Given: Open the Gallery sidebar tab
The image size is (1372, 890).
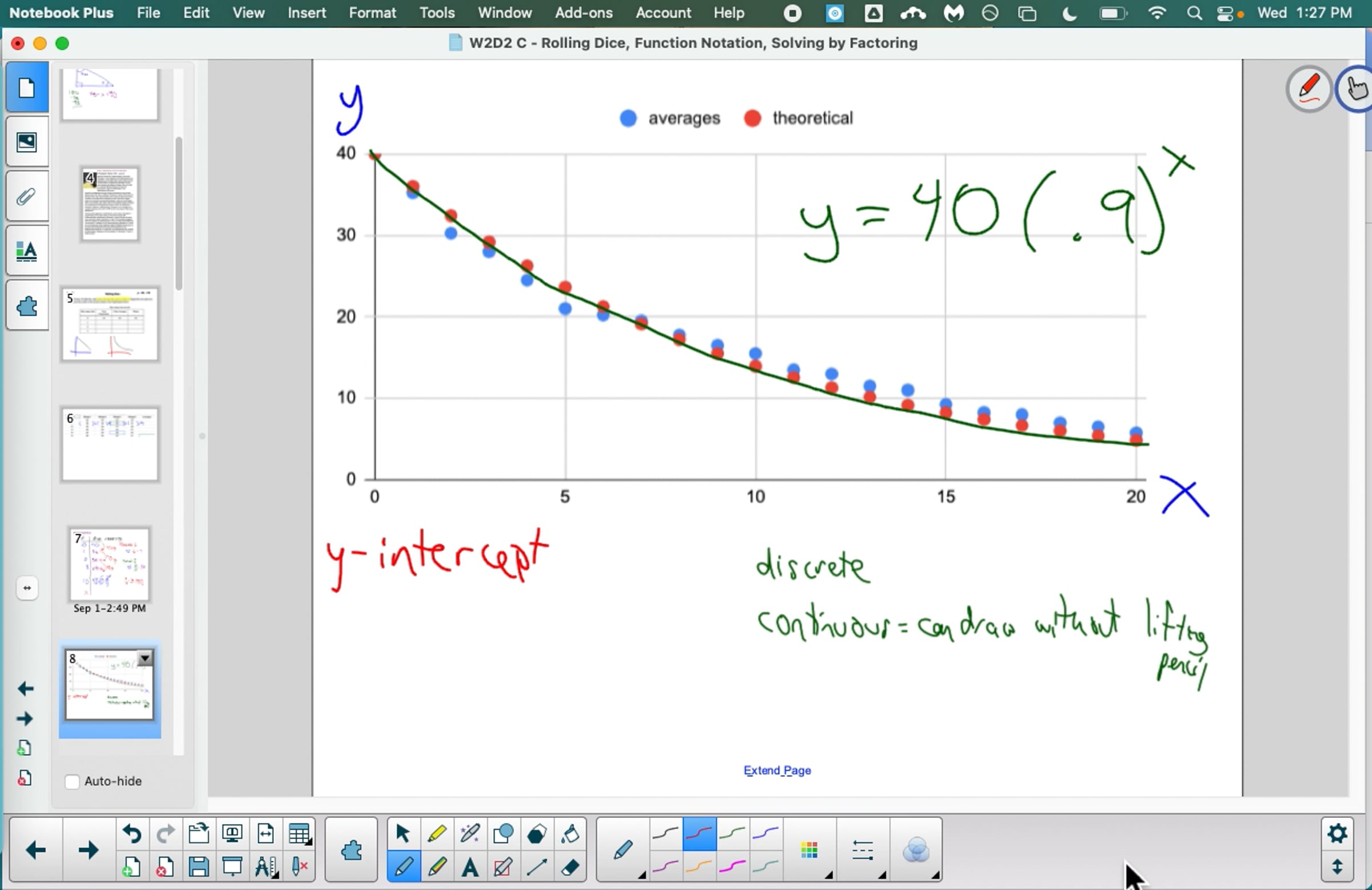Looking at the screenshot, I should [26, 142].
